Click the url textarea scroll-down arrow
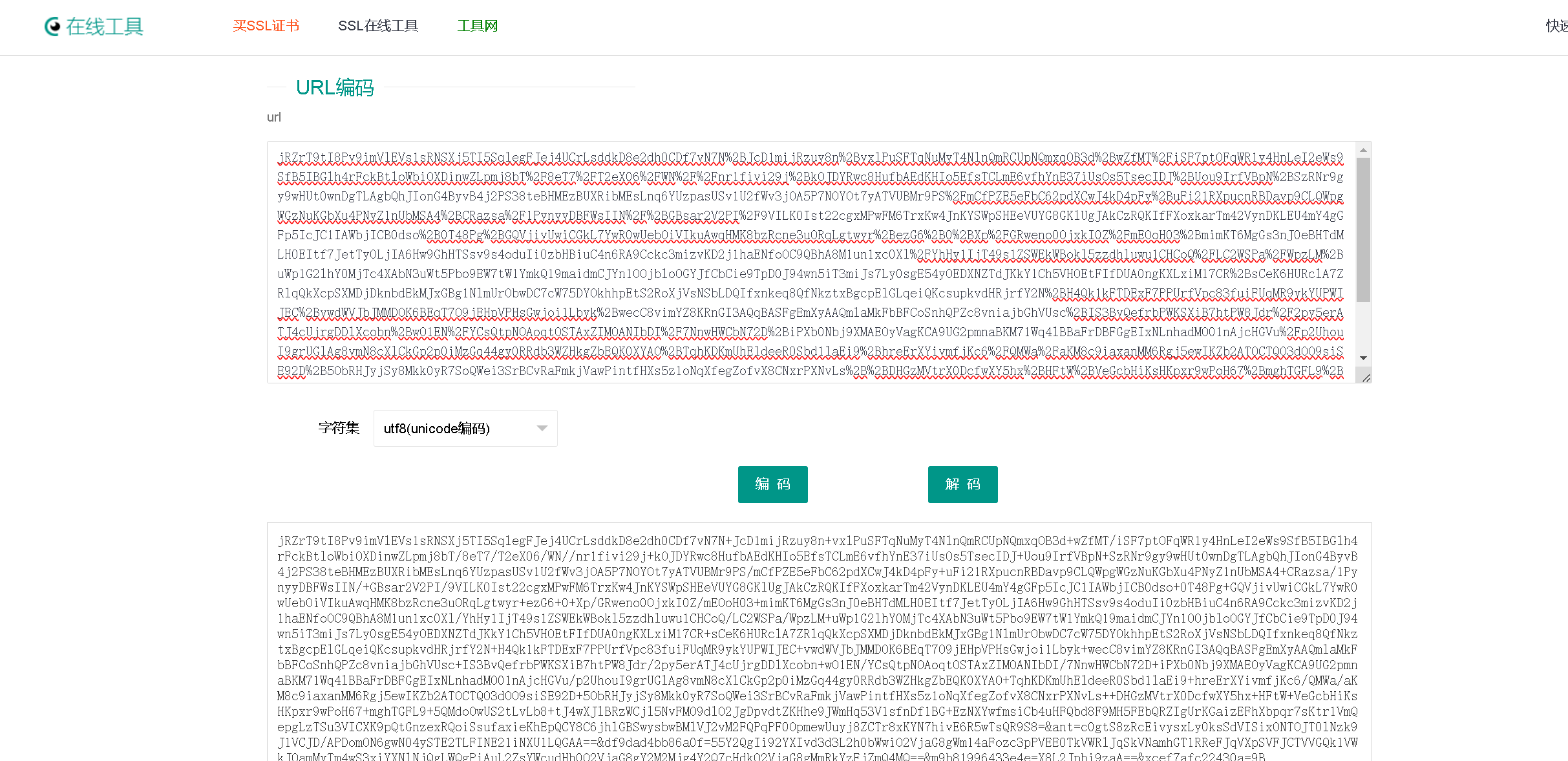Screen dimensions: 1568x761 [1363, 358]
